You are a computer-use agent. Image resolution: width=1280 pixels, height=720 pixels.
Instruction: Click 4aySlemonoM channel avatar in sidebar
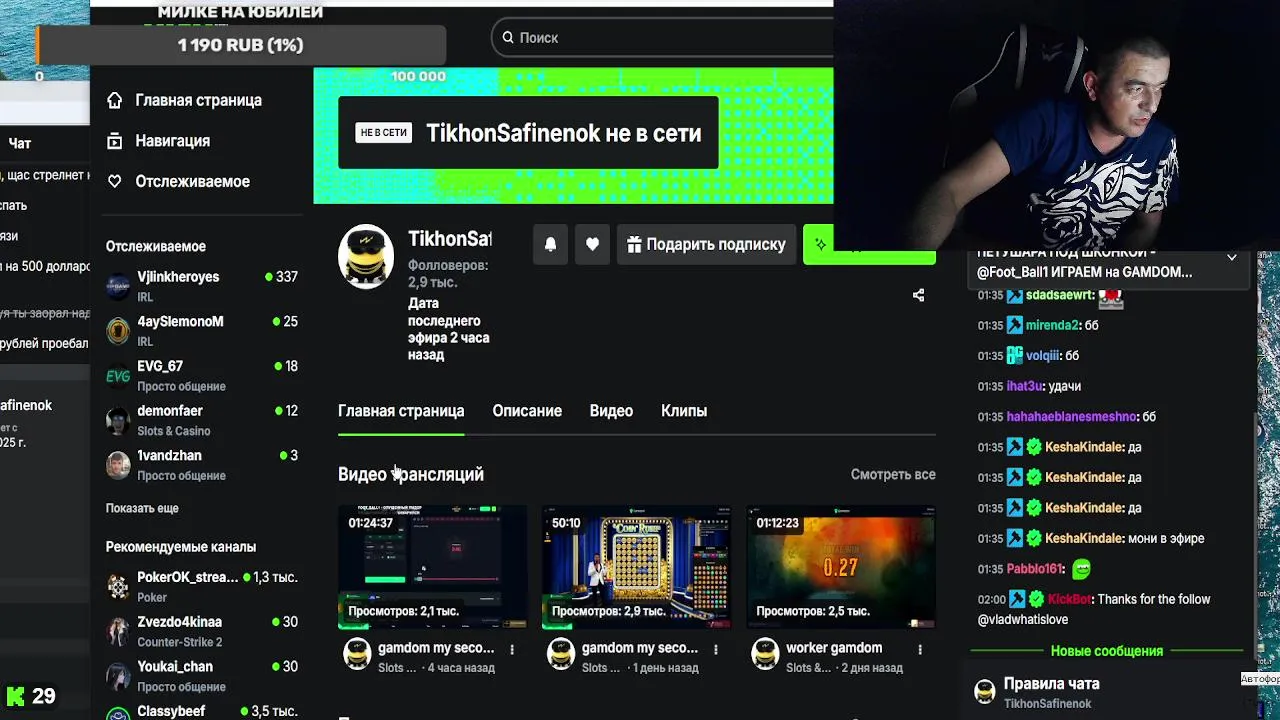coord(118,331)
